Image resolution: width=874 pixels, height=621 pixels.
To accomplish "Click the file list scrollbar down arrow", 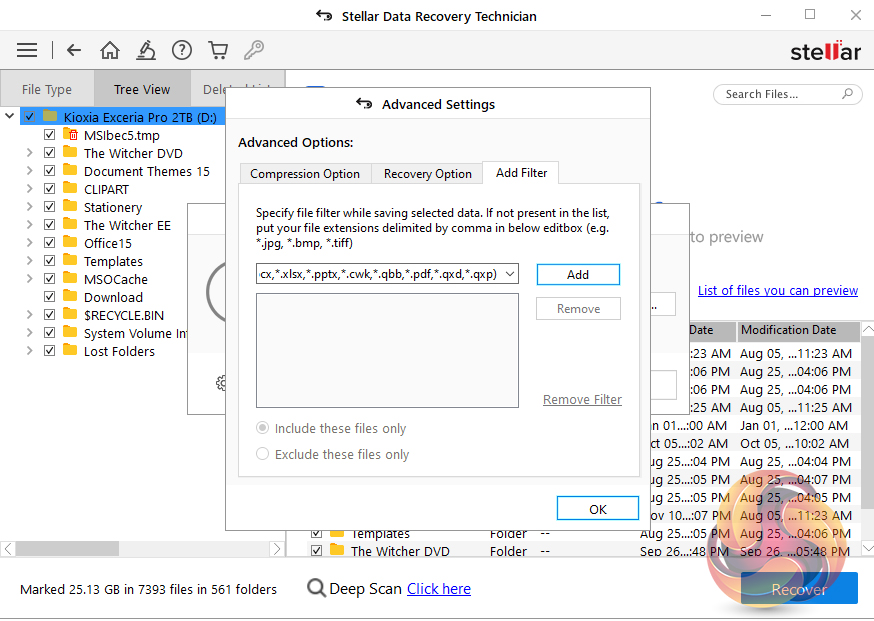I will coord(867,548).
